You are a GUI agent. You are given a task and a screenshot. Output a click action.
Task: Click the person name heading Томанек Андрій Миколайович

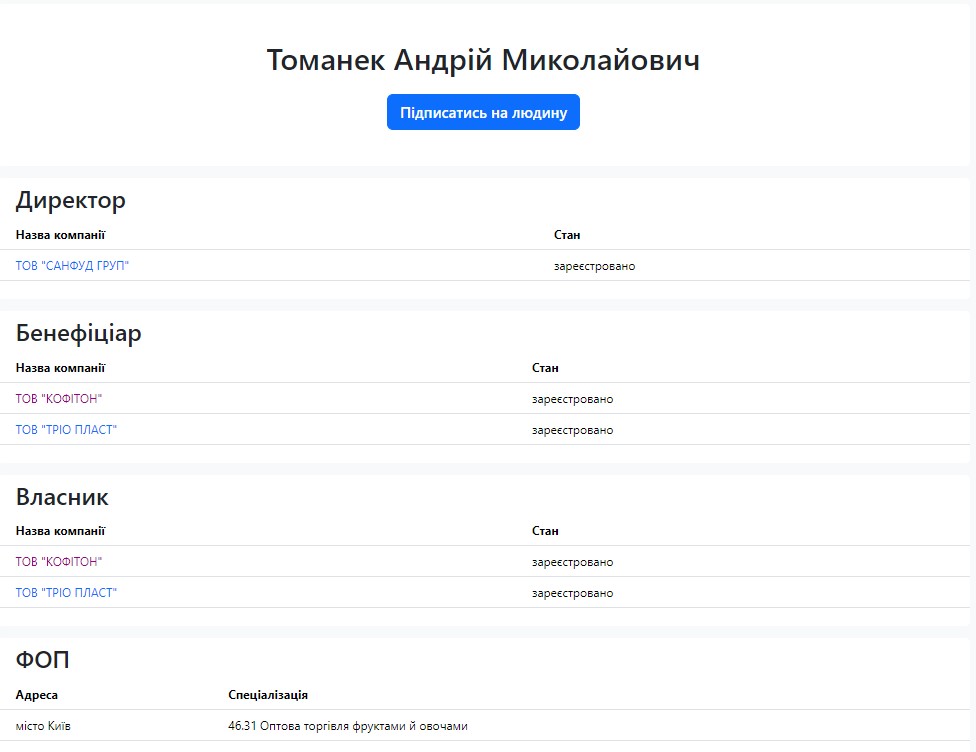(x=483, y=60)
